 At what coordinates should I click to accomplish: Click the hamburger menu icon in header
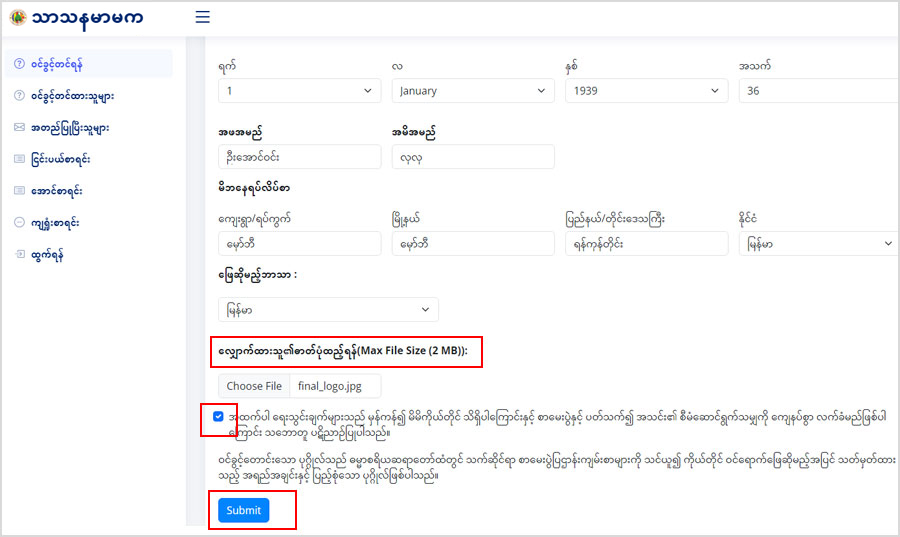coord(202,17)
